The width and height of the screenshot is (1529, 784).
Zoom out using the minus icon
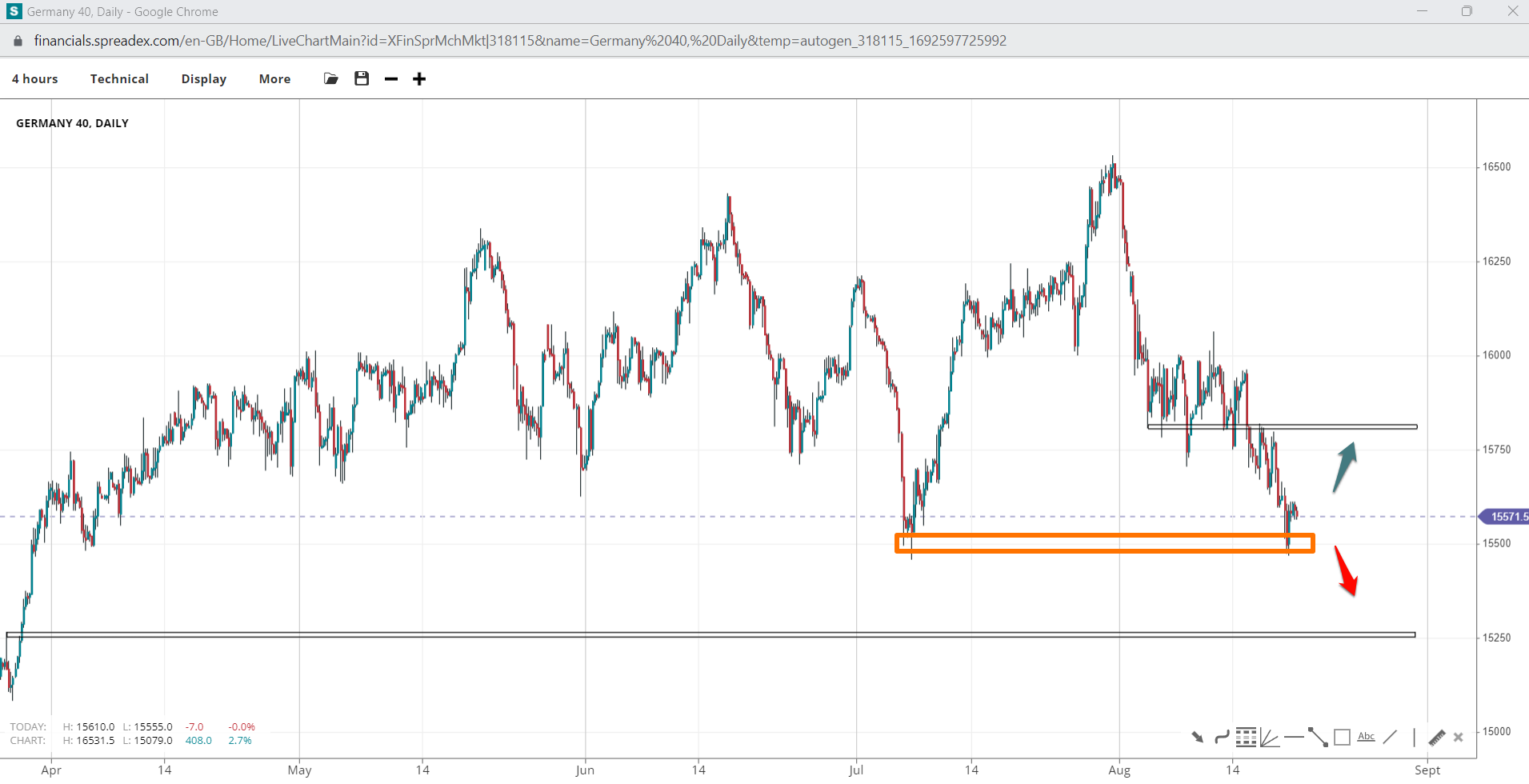391,78
